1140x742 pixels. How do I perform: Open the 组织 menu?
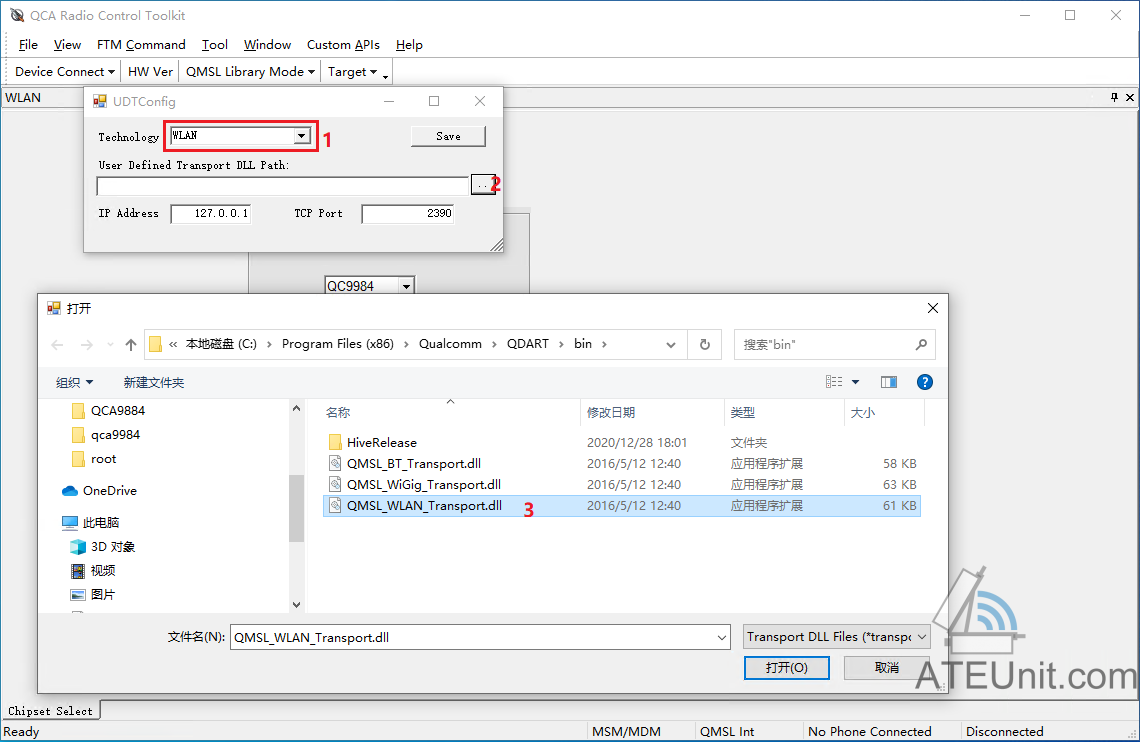[x=74, y=382]
